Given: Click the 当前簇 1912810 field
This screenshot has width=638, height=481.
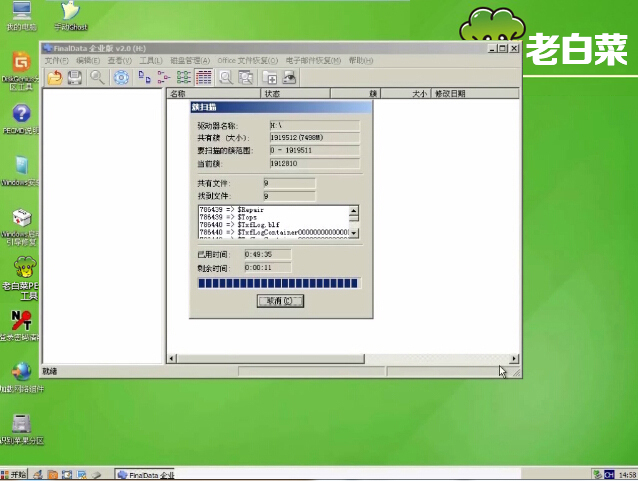Looking at the screenshot, I should pyautogui.click(x=315, y=163).
